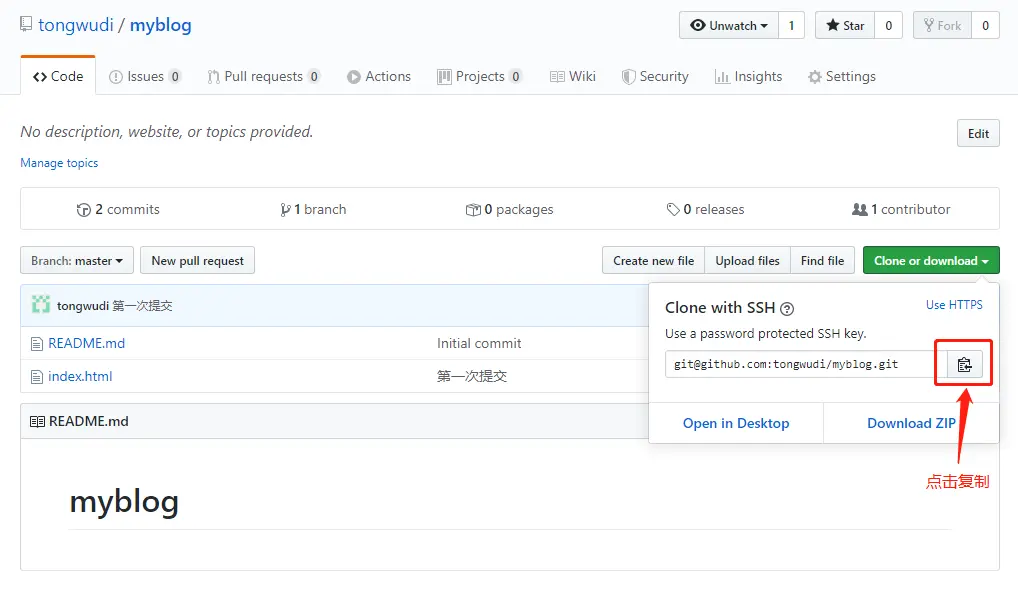Click the commits history clock icon

(84, 210)
